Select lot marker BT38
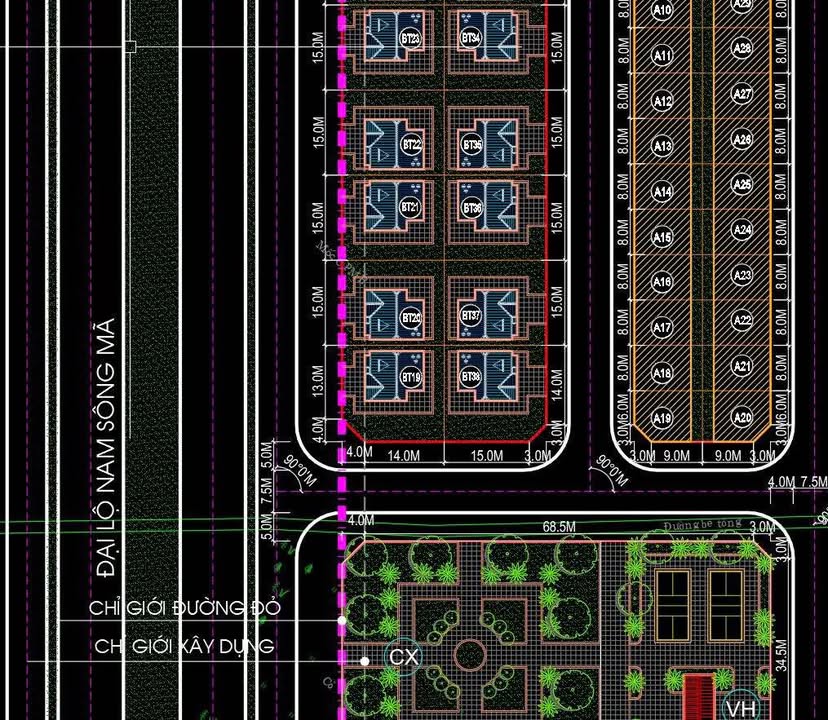 472,376
